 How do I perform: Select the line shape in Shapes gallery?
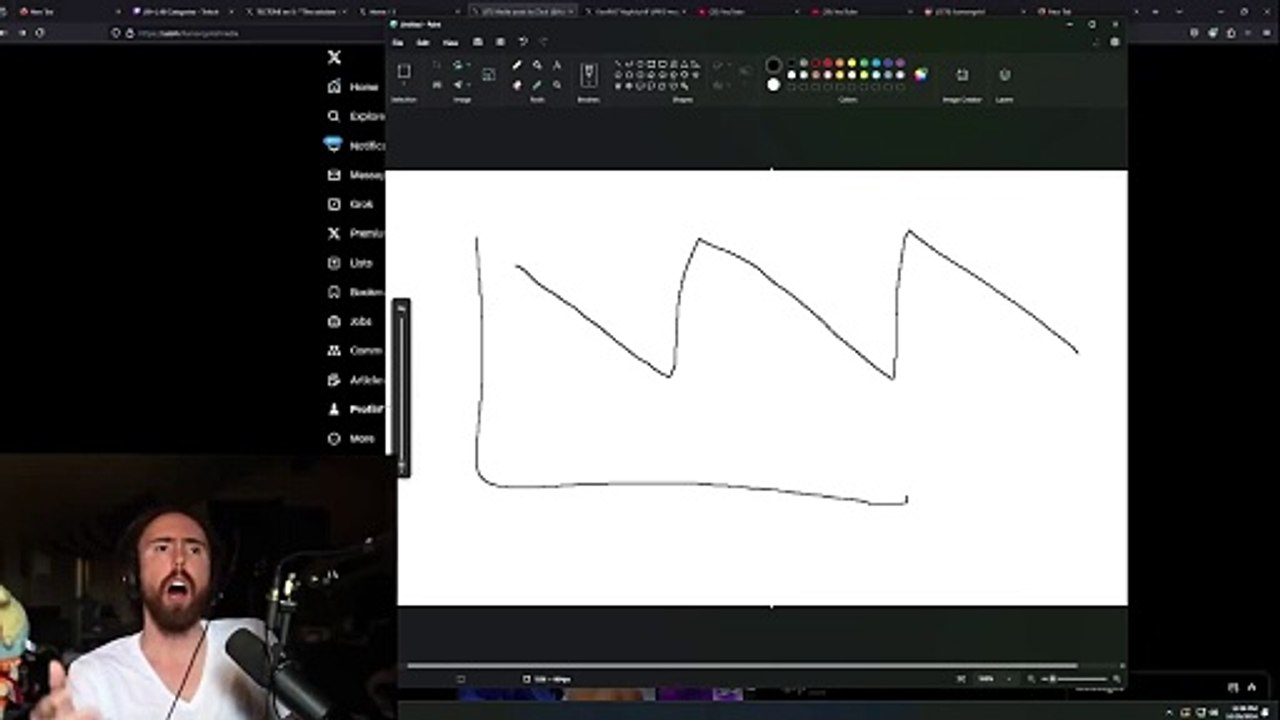pyautogui.click(x=618, y=64)
